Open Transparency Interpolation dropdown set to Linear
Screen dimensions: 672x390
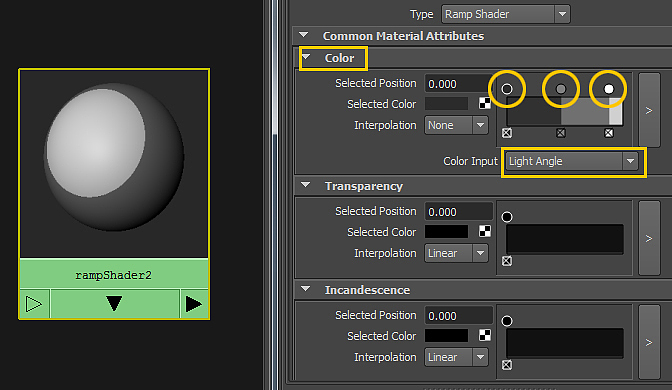(x=456, y=253)
